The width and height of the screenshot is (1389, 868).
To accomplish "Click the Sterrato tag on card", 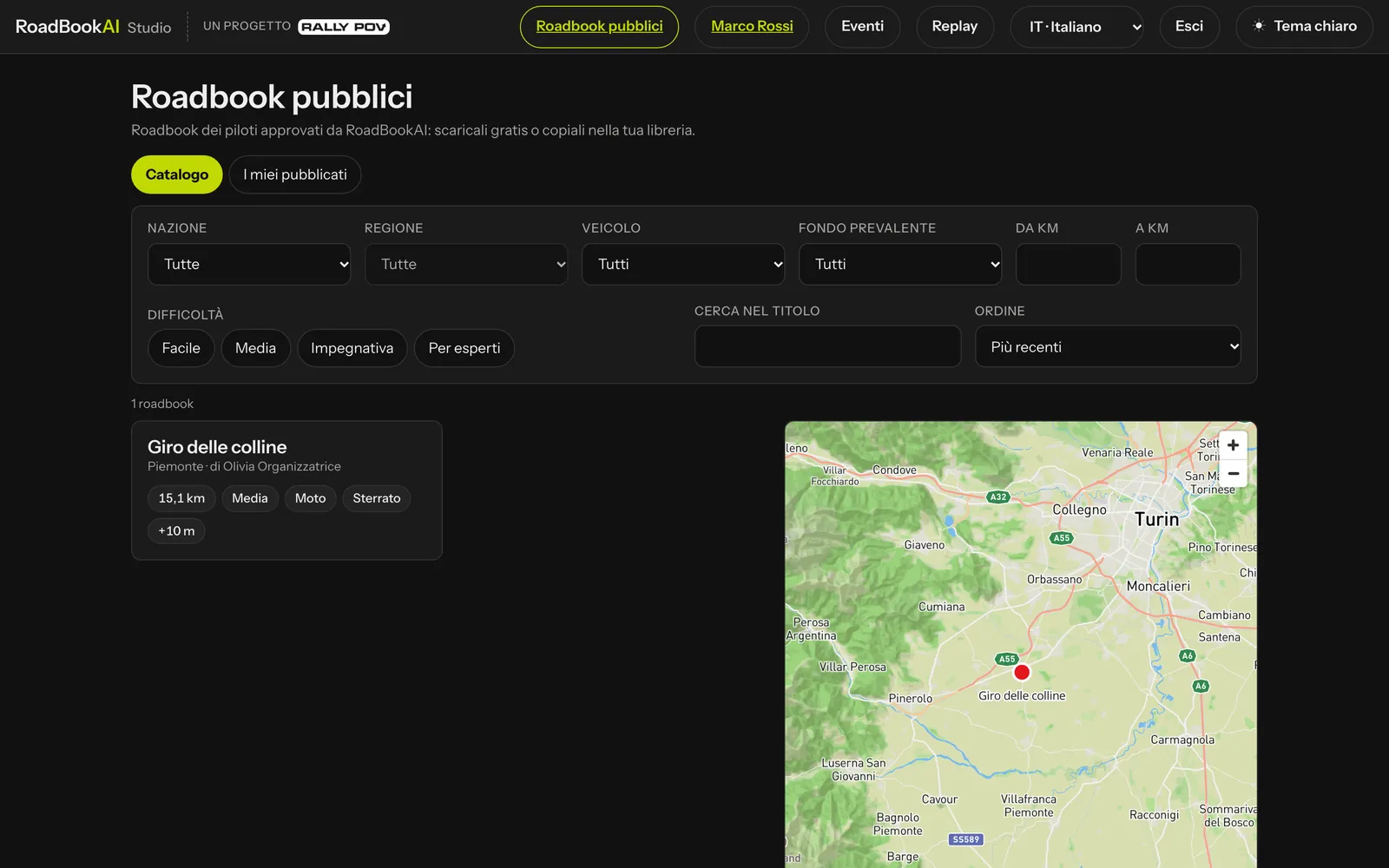I will point(377,498).
